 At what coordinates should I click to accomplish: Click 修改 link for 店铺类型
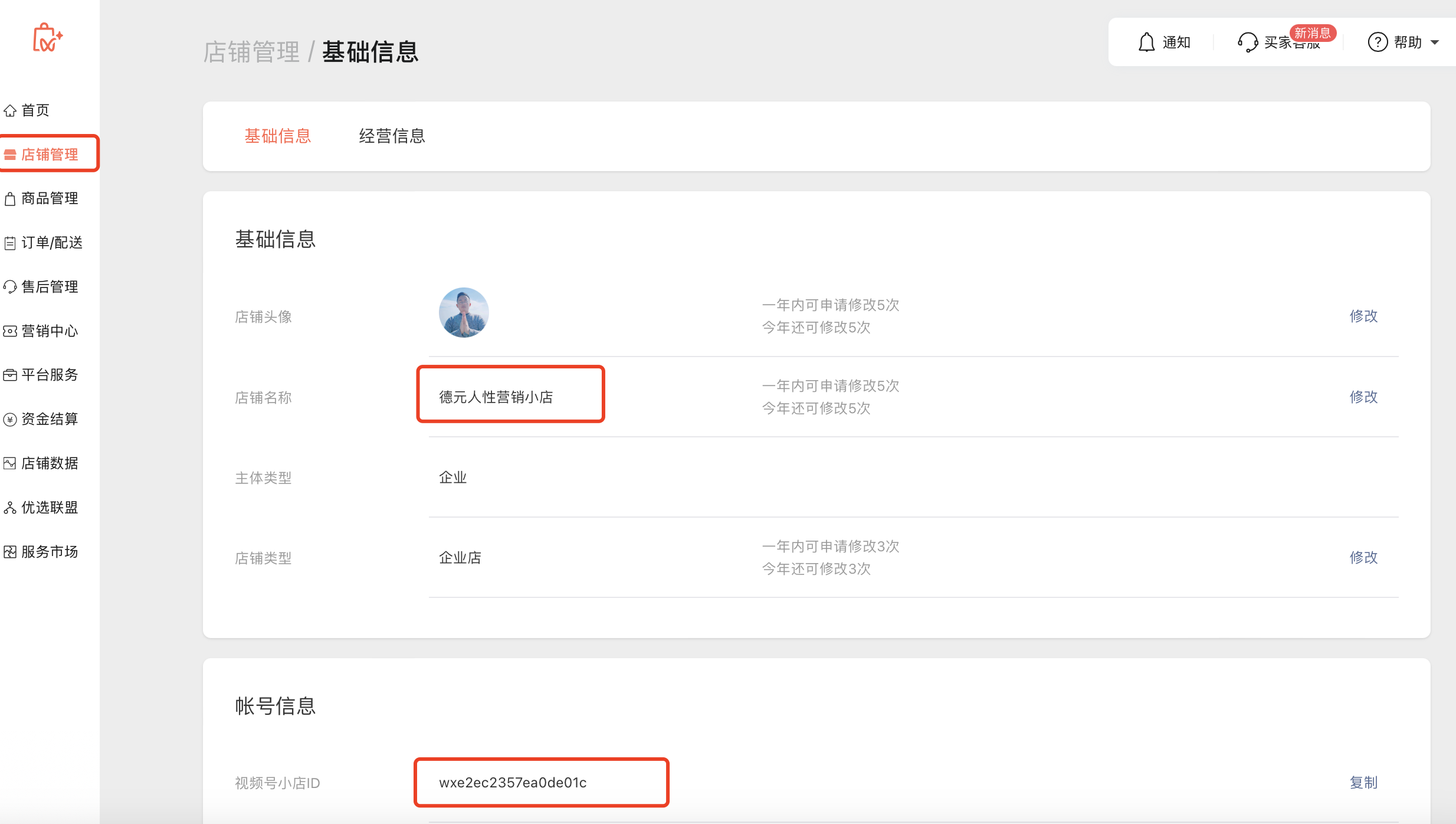pos(1363,557)
